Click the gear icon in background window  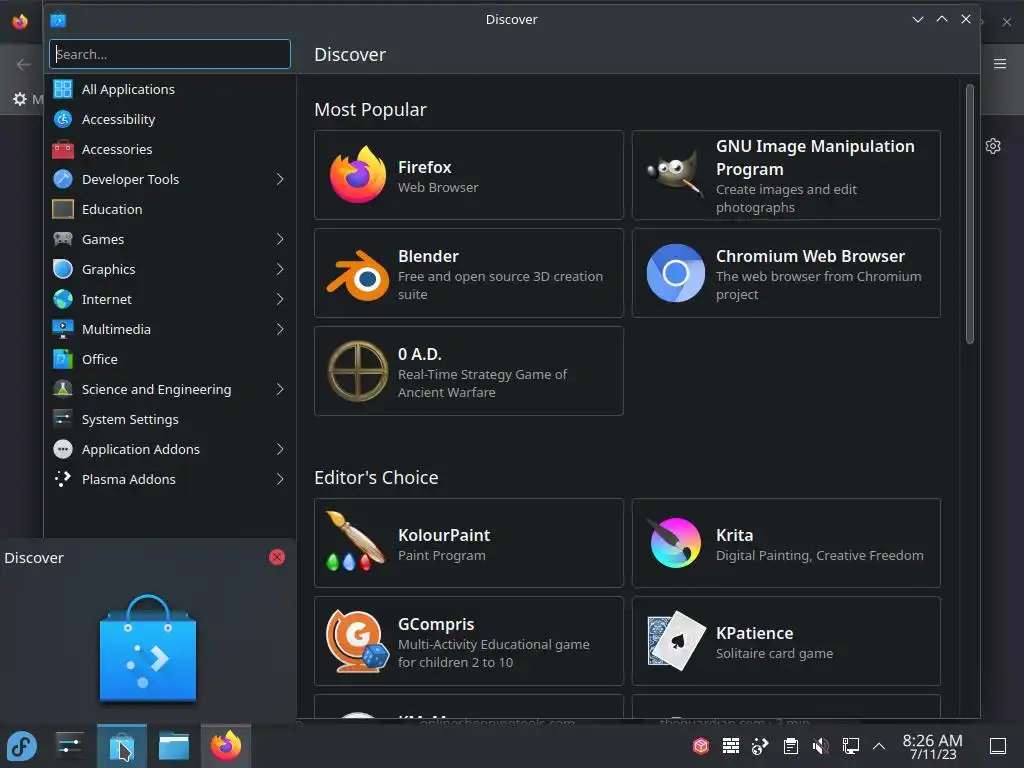pyautogui.click(x=993, y=146)
